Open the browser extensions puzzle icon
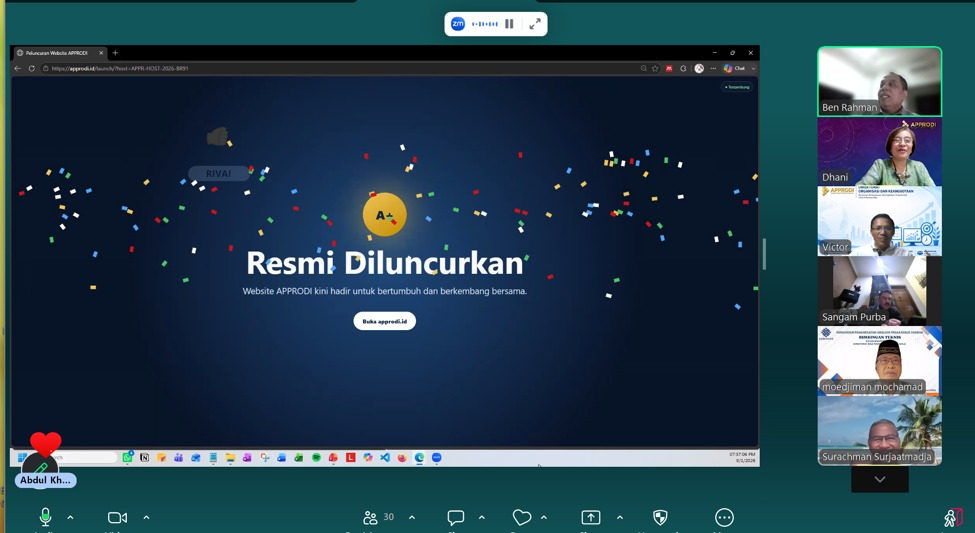The height and width of the screenshot is (533, 975). coord(683,68)
